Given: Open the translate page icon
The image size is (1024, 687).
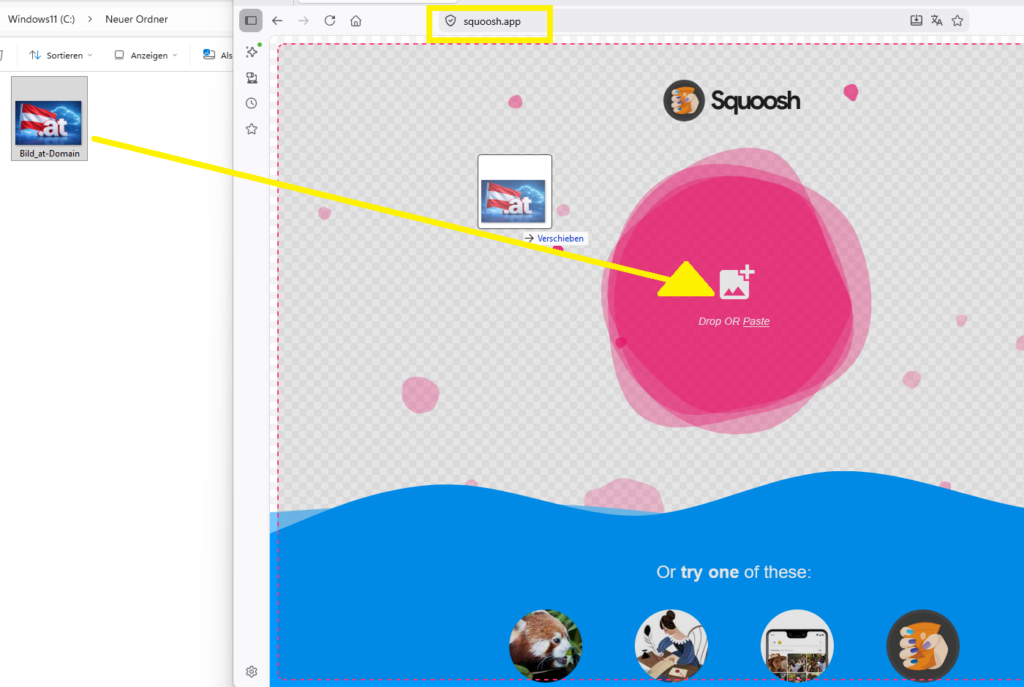Looking at the screenshot, I should click(x=936, y=21).
